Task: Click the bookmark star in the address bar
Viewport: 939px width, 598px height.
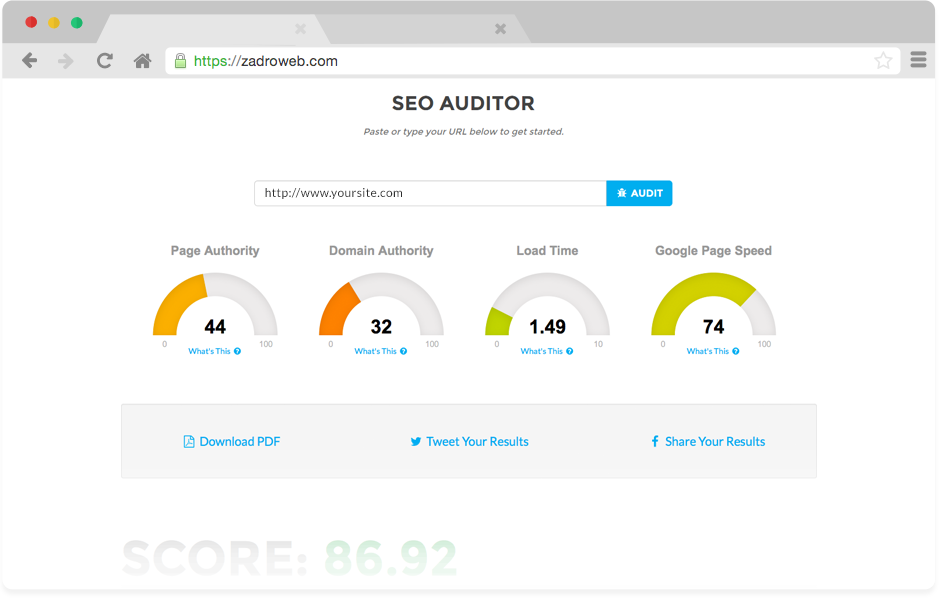Action: (883, 60)
